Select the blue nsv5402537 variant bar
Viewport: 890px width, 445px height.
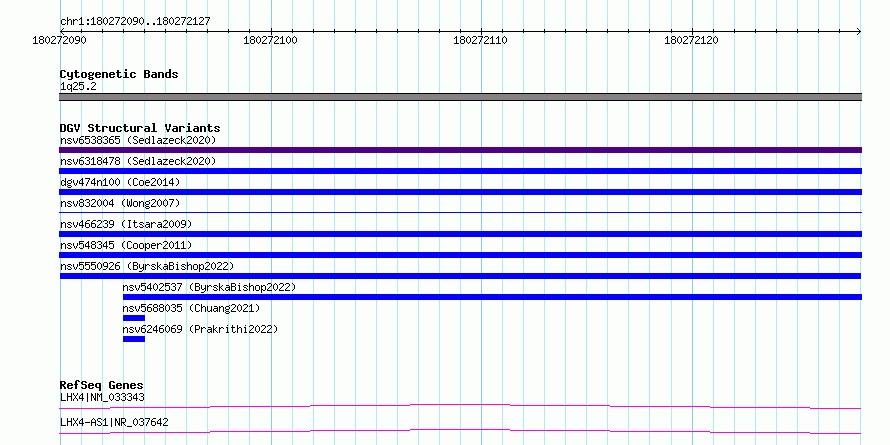tap(492, 297)
